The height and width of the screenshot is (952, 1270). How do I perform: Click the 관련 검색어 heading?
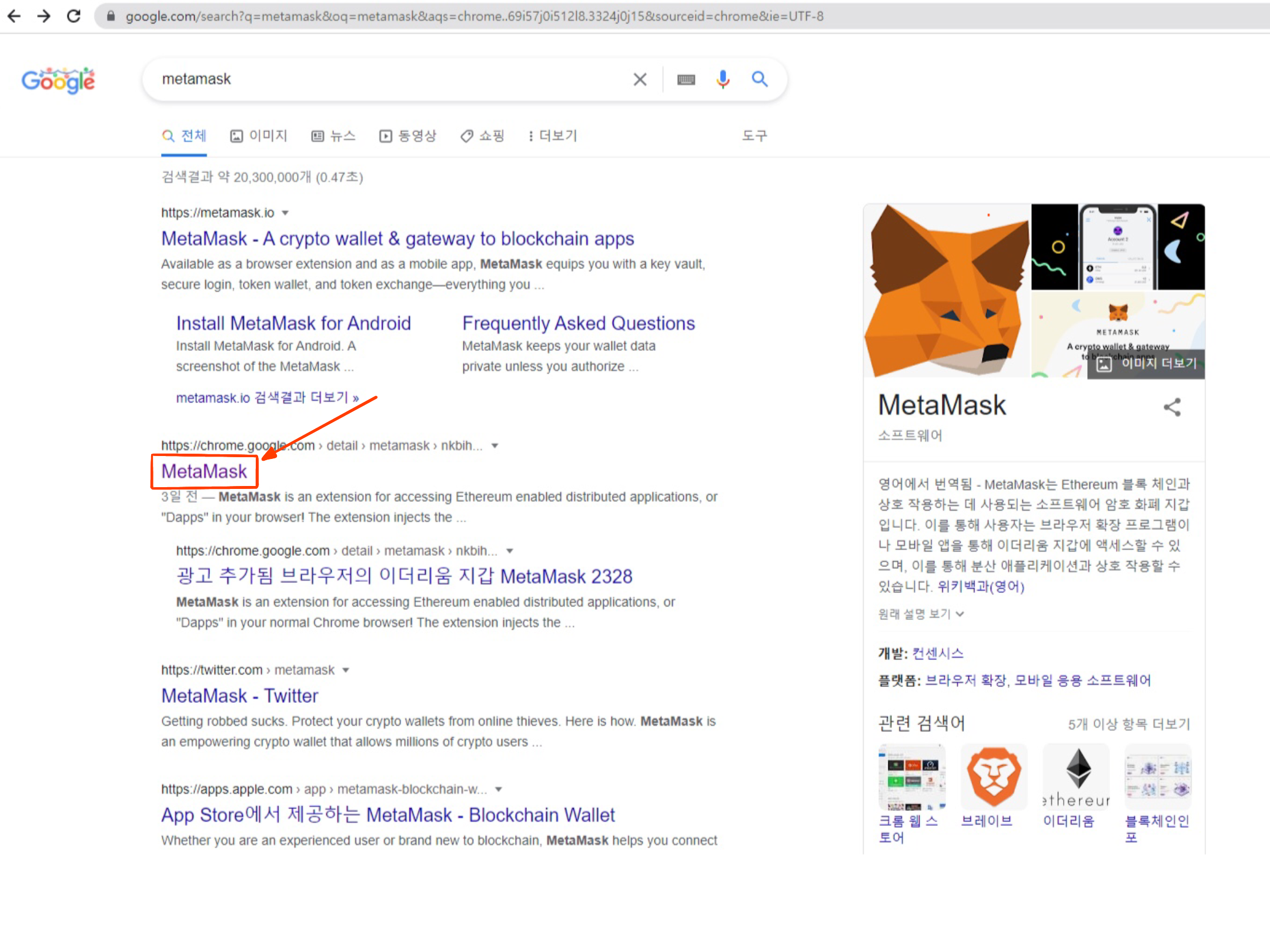[921, 723]
